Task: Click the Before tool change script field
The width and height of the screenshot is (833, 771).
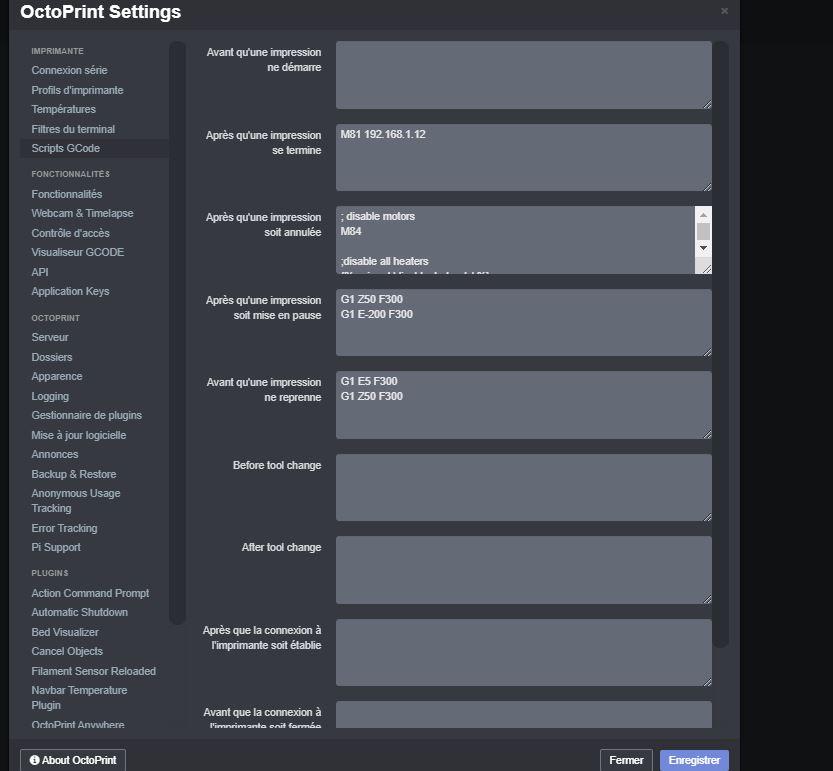Action: 524,487
